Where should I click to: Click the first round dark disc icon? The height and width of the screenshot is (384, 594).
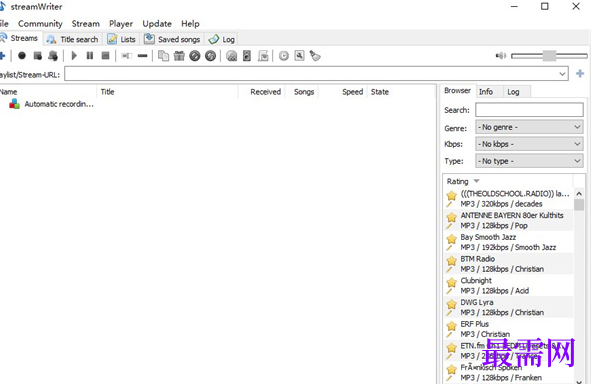coord(195,56)
